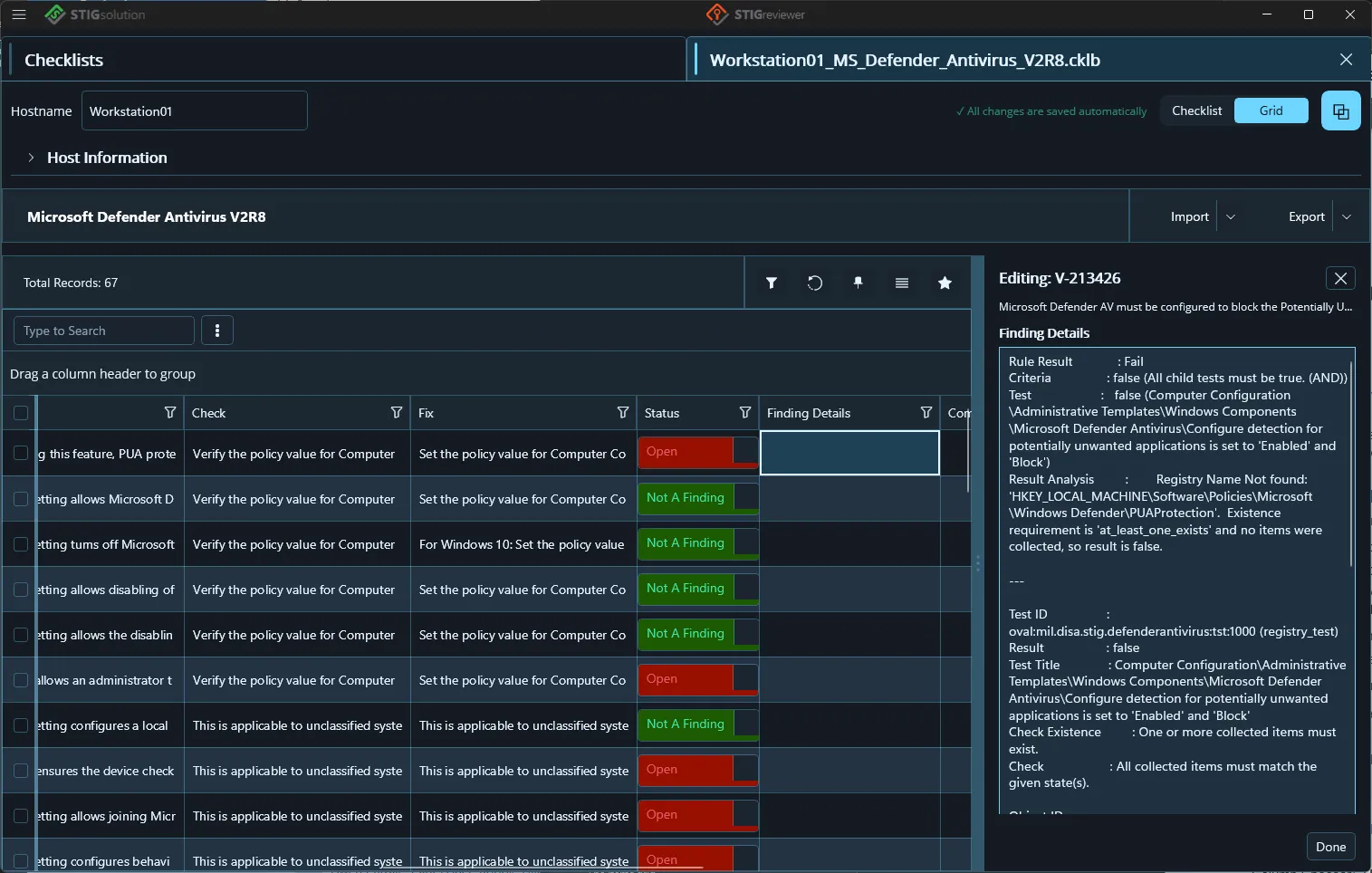Open Status dropdown of first Open row
1372x873 pixels.
tap(745, 451)
